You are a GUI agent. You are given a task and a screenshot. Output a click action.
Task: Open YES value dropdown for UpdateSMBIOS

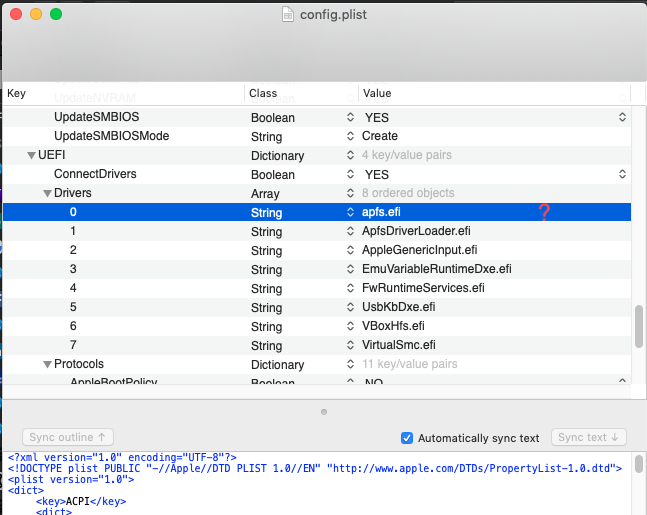coord(622,117)
